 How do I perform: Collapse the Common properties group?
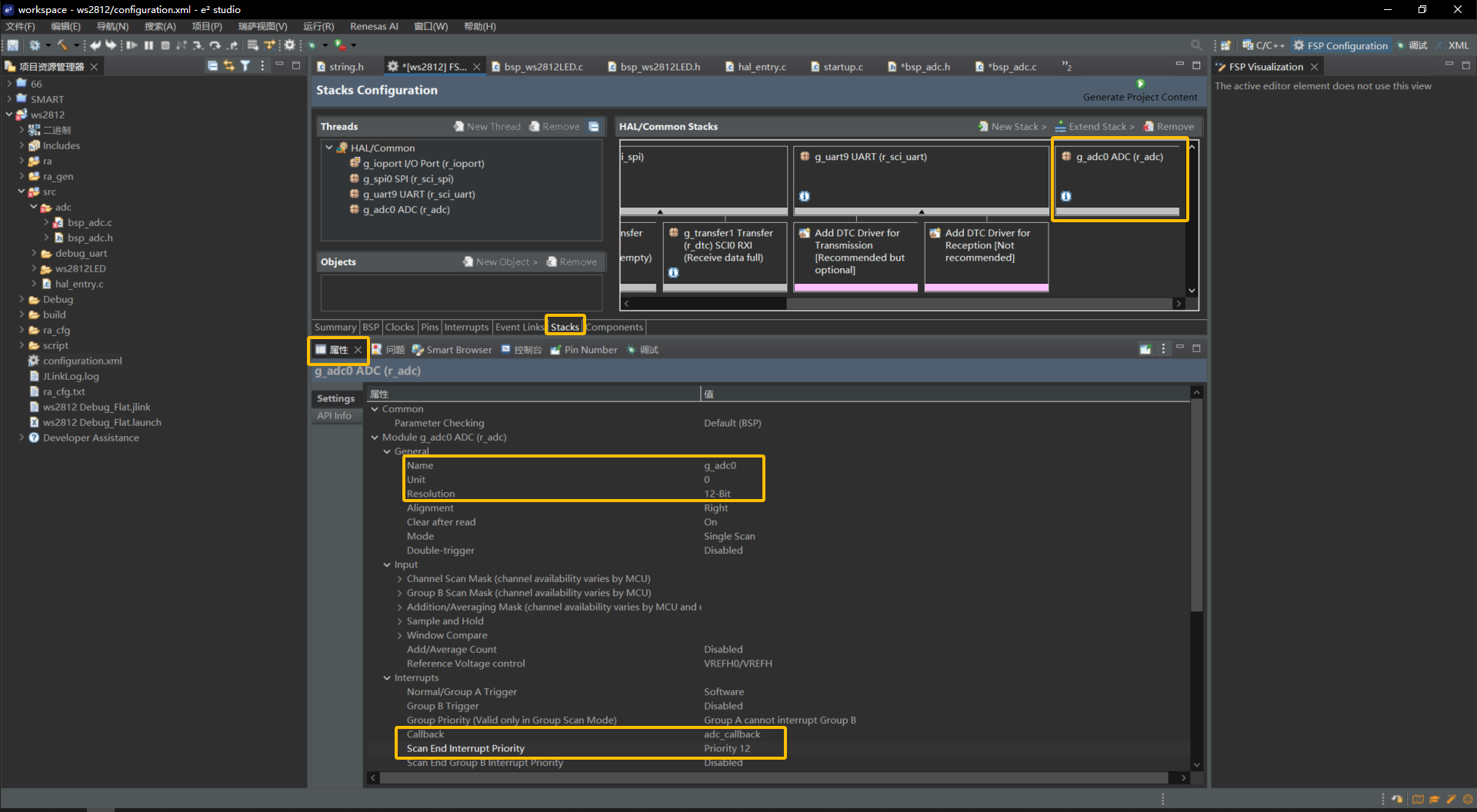375,409
